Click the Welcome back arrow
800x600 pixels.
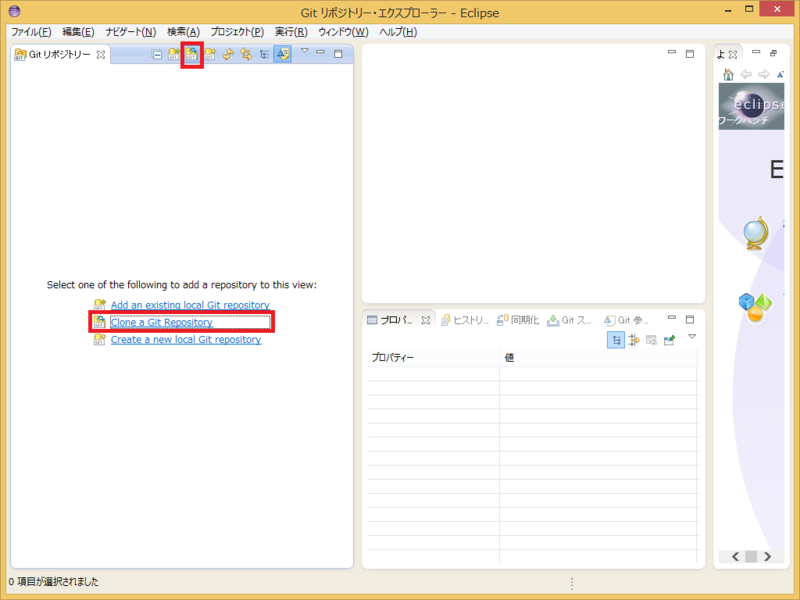(x=746, y=74)
